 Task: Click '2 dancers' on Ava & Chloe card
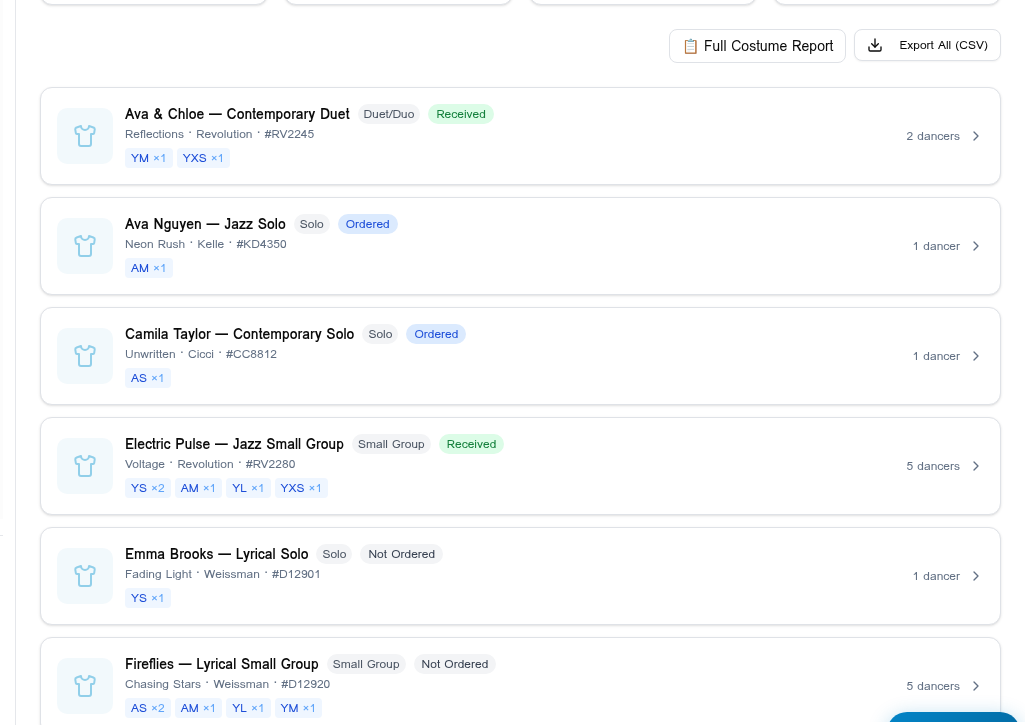click(933, 136)
